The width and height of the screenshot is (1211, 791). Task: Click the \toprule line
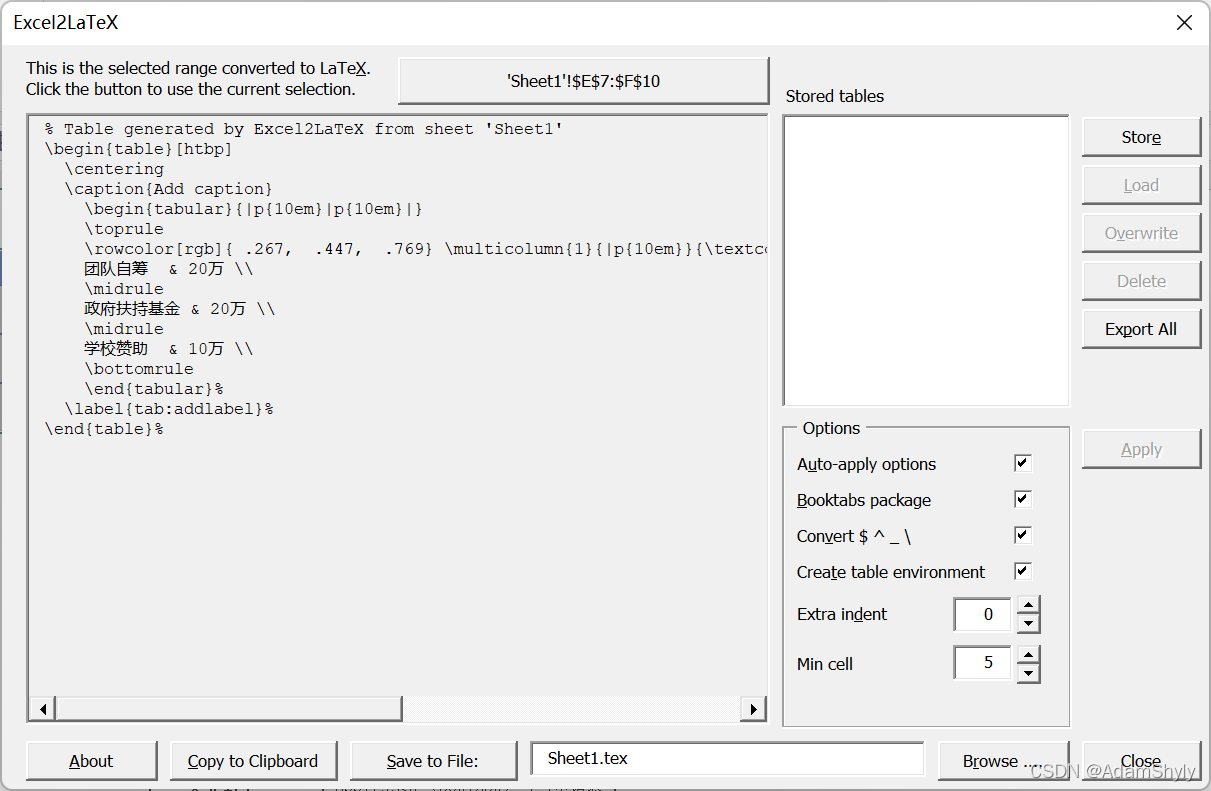click(x=124, y=229)
